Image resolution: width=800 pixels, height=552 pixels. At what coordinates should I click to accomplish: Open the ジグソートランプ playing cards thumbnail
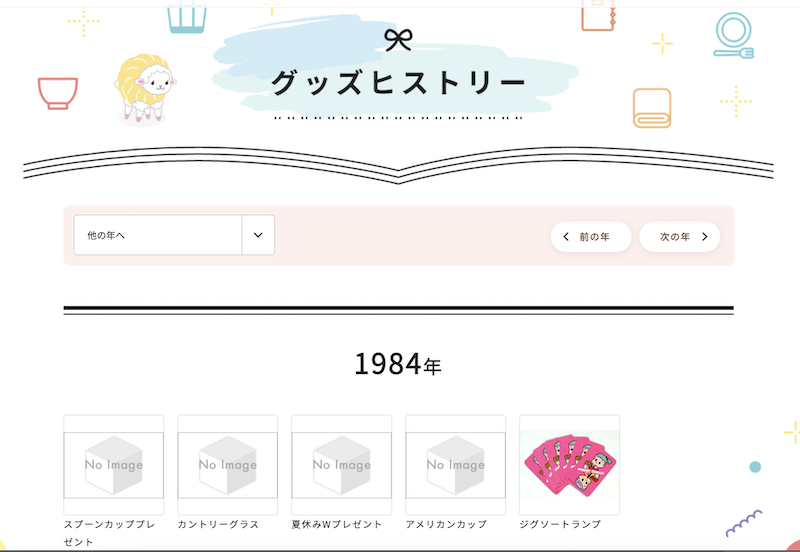pos(570,464)
